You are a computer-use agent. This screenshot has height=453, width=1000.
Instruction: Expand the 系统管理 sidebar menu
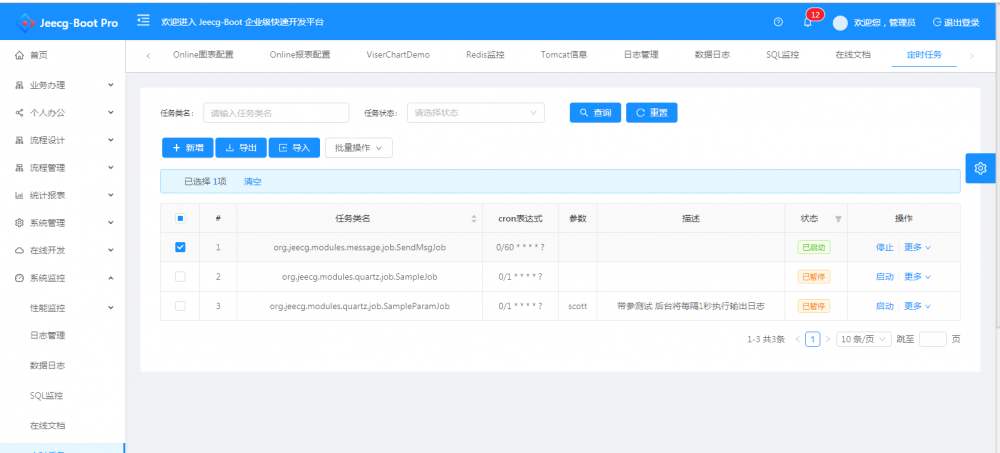tap(62, 223)
